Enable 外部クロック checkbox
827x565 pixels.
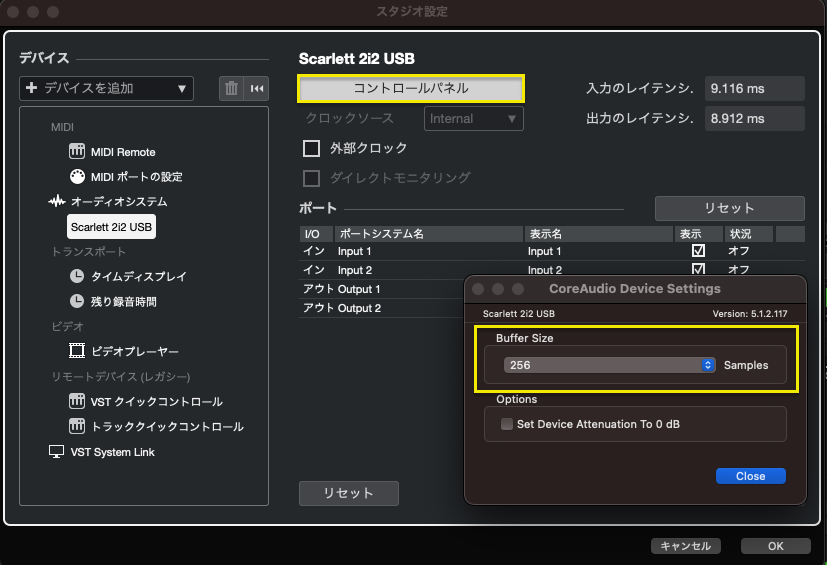click(311, 148)
